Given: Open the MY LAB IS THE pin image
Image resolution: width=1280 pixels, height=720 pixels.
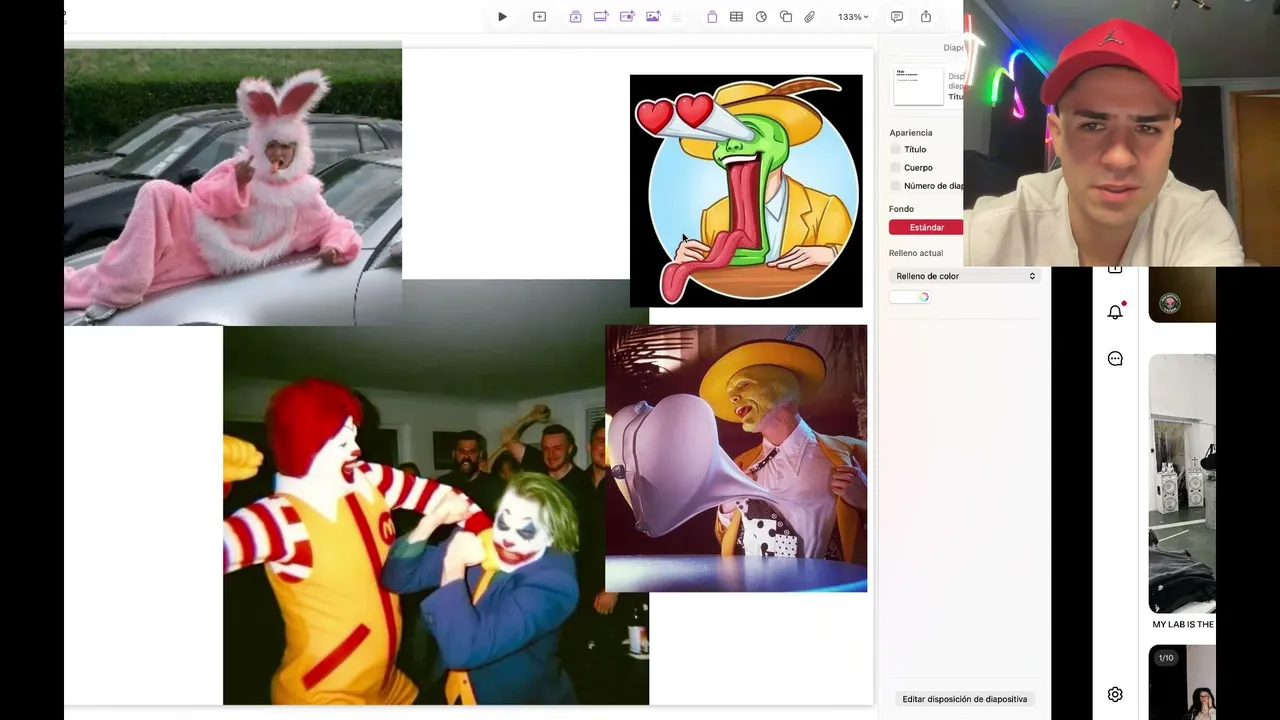Looking at the screenshot, I should tap(1182, 483).
